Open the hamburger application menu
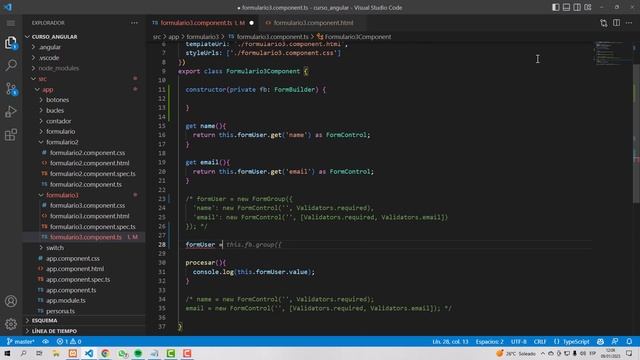Image resolution: width=640 pixels, height=360 pixels. [11, 23]
